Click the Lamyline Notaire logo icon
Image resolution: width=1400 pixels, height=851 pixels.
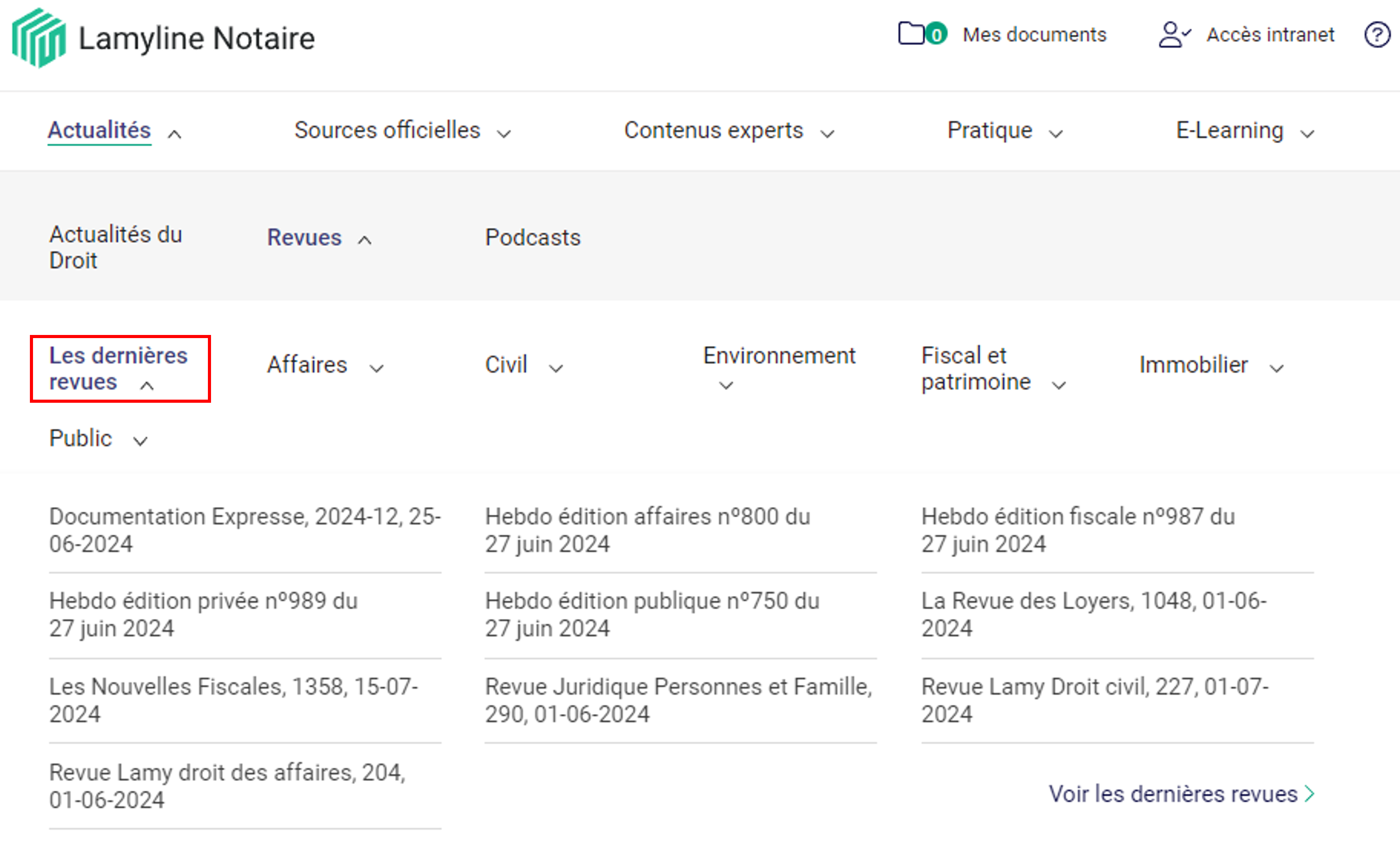tap(39, 37)
